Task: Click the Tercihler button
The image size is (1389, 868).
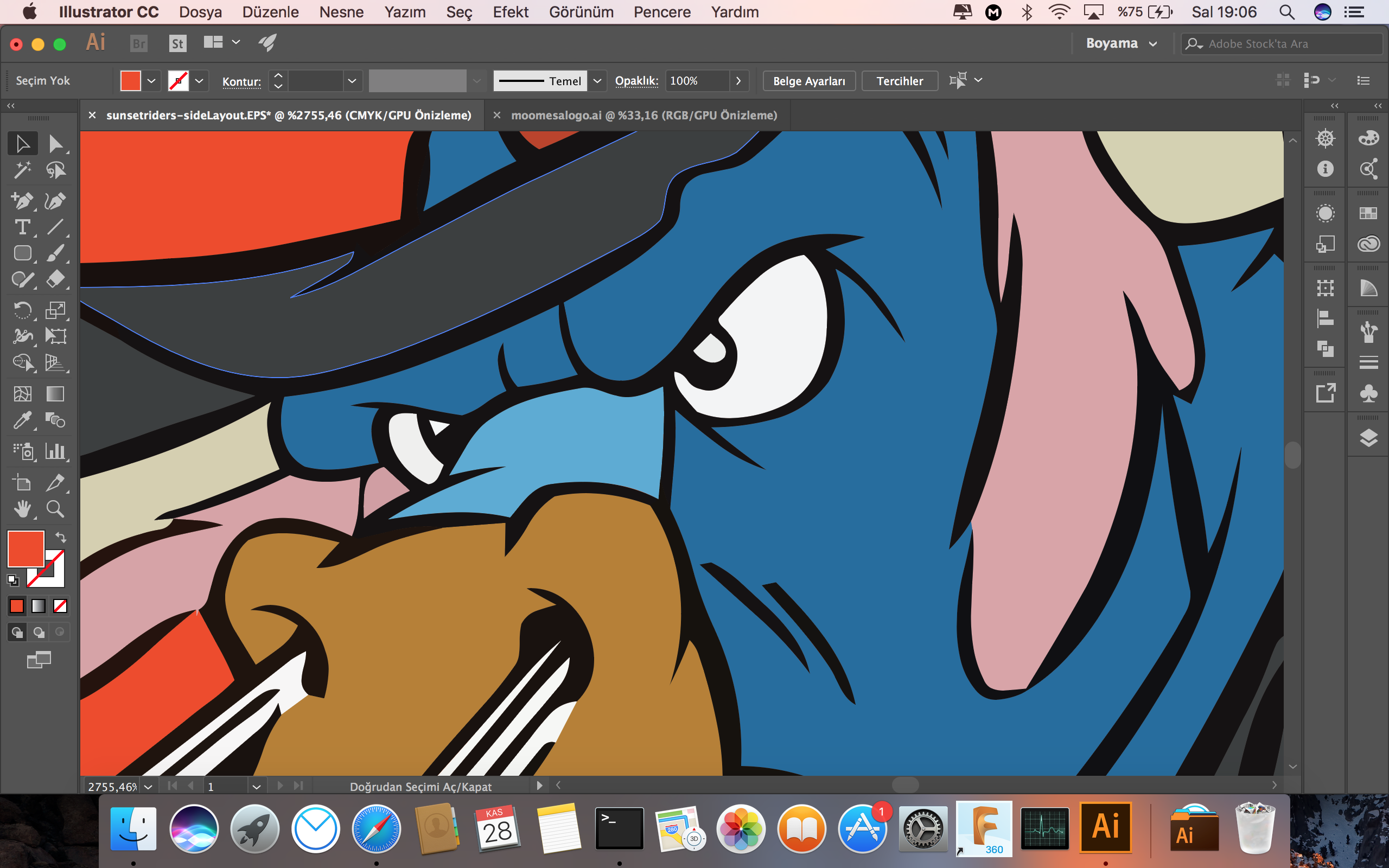Action: click(900, 81)
